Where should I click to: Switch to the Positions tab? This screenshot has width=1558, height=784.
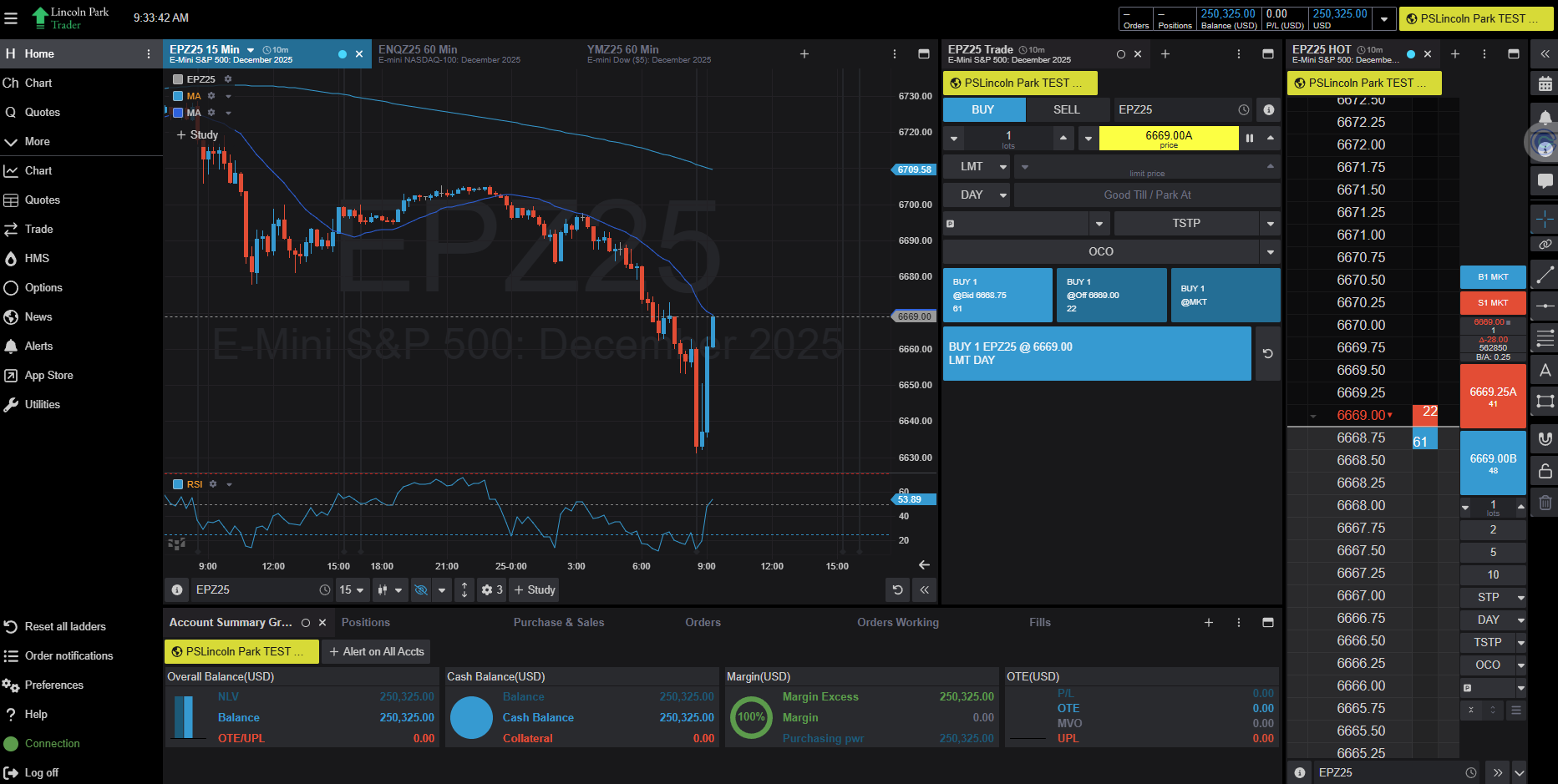(x=365, y=623)
